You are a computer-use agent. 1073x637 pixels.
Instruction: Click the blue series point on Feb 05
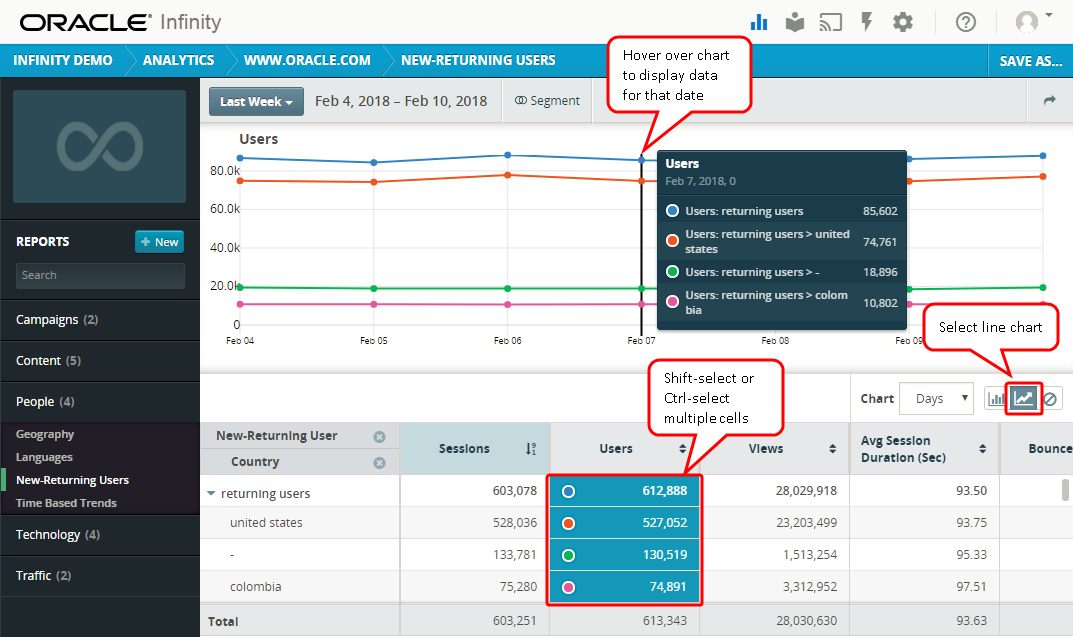tap(374, 162)
